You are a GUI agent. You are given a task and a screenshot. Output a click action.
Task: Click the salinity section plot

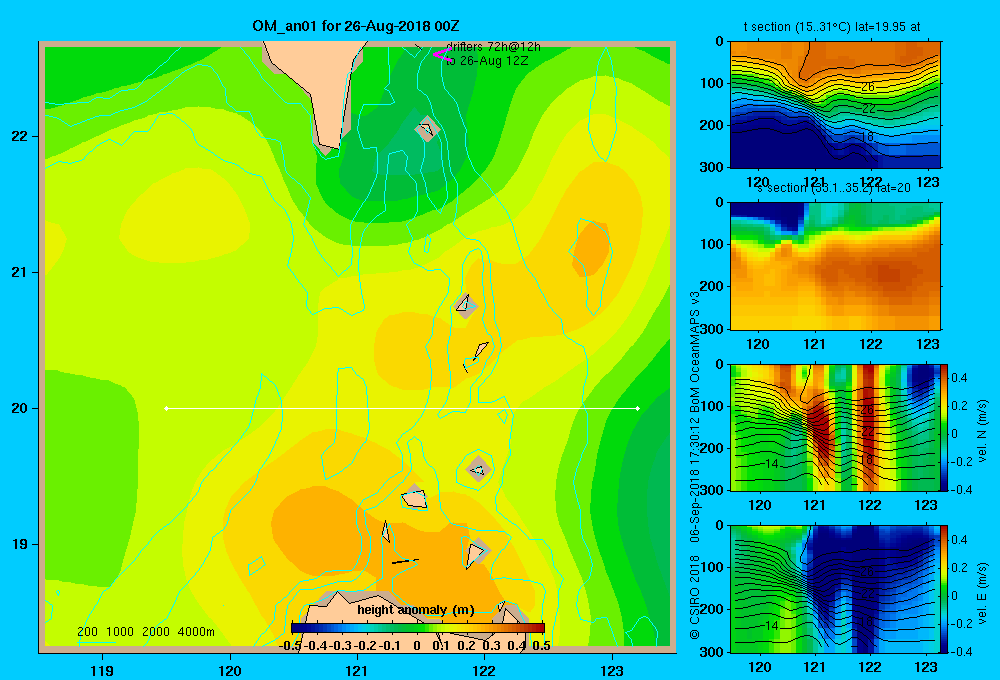pyautogui.click(x=835, y=266)
